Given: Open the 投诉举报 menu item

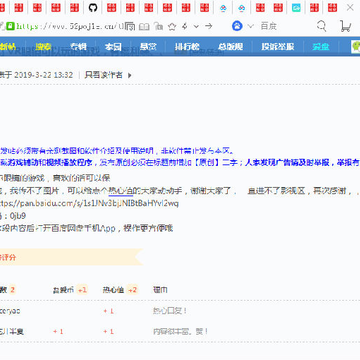Looking at the screenshot, I should (278, 47).
